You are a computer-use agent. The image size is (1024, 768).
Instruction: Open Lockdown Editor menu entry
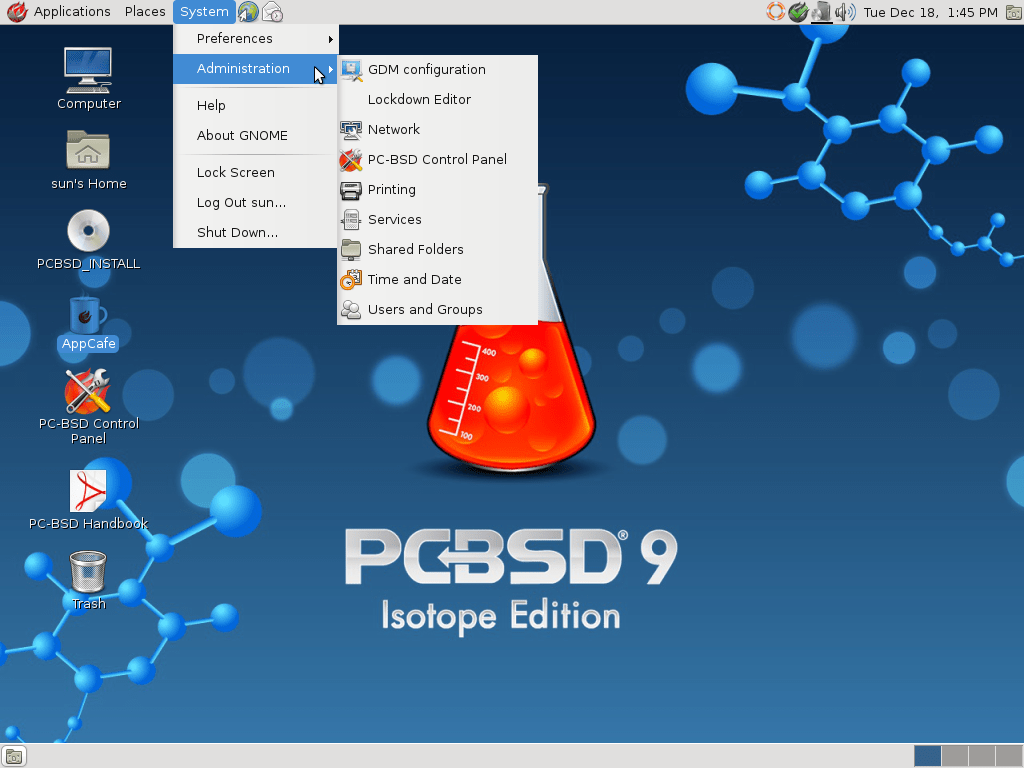pyautogui.click(x=437, y=99)
